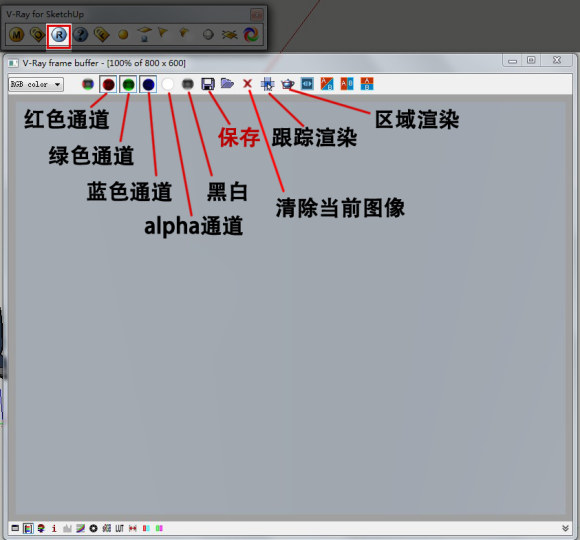Open the RGB color channel dropdown
580x540 pixels.
tap(36, 84)
